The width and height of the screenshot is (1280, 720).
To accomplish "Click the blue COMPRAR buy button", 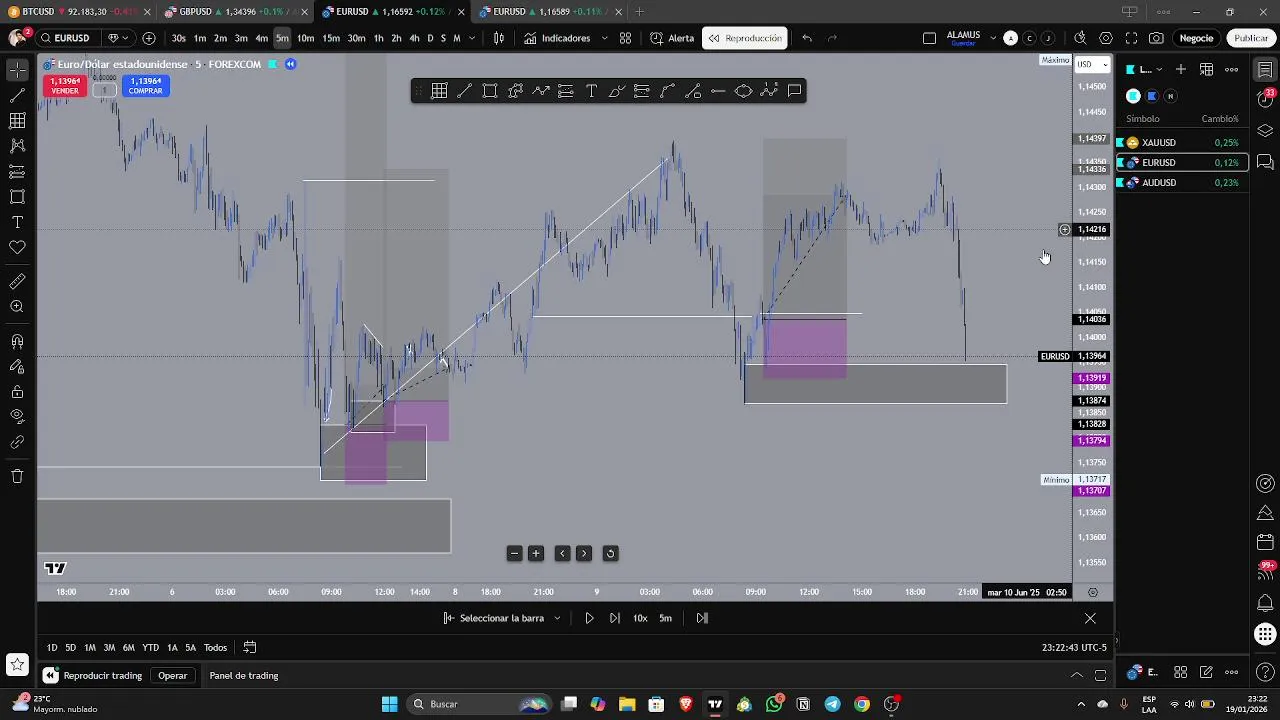I will (x=145, y=86).
